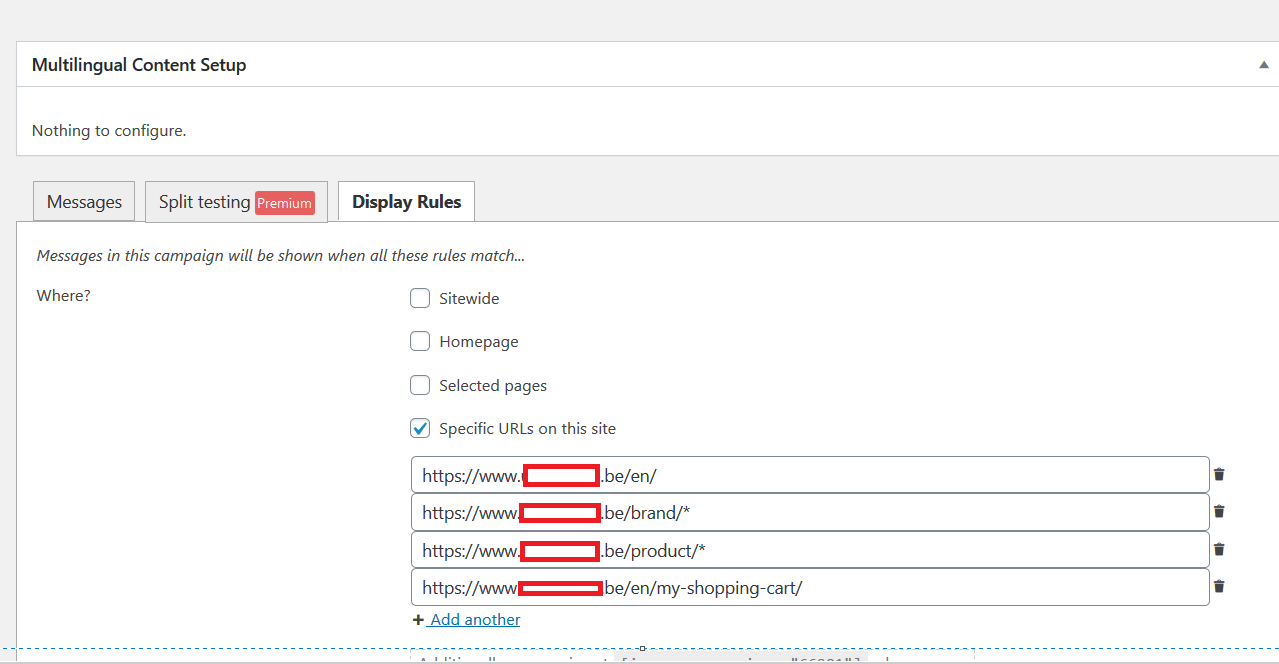Open the Split testing tab

(205, 202)
